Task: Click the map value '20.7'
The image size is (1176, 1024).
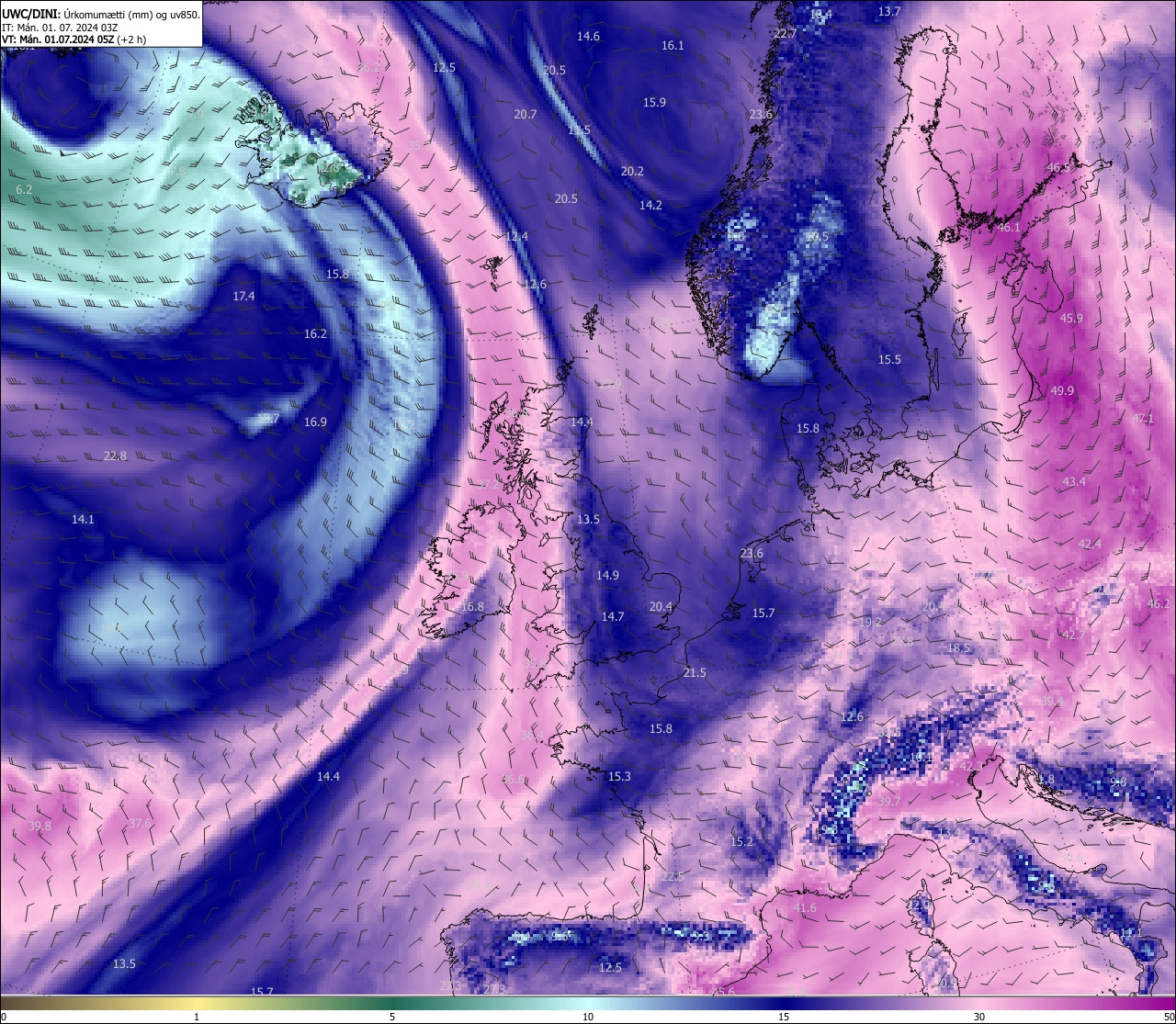Action: [x=525, y=115]
